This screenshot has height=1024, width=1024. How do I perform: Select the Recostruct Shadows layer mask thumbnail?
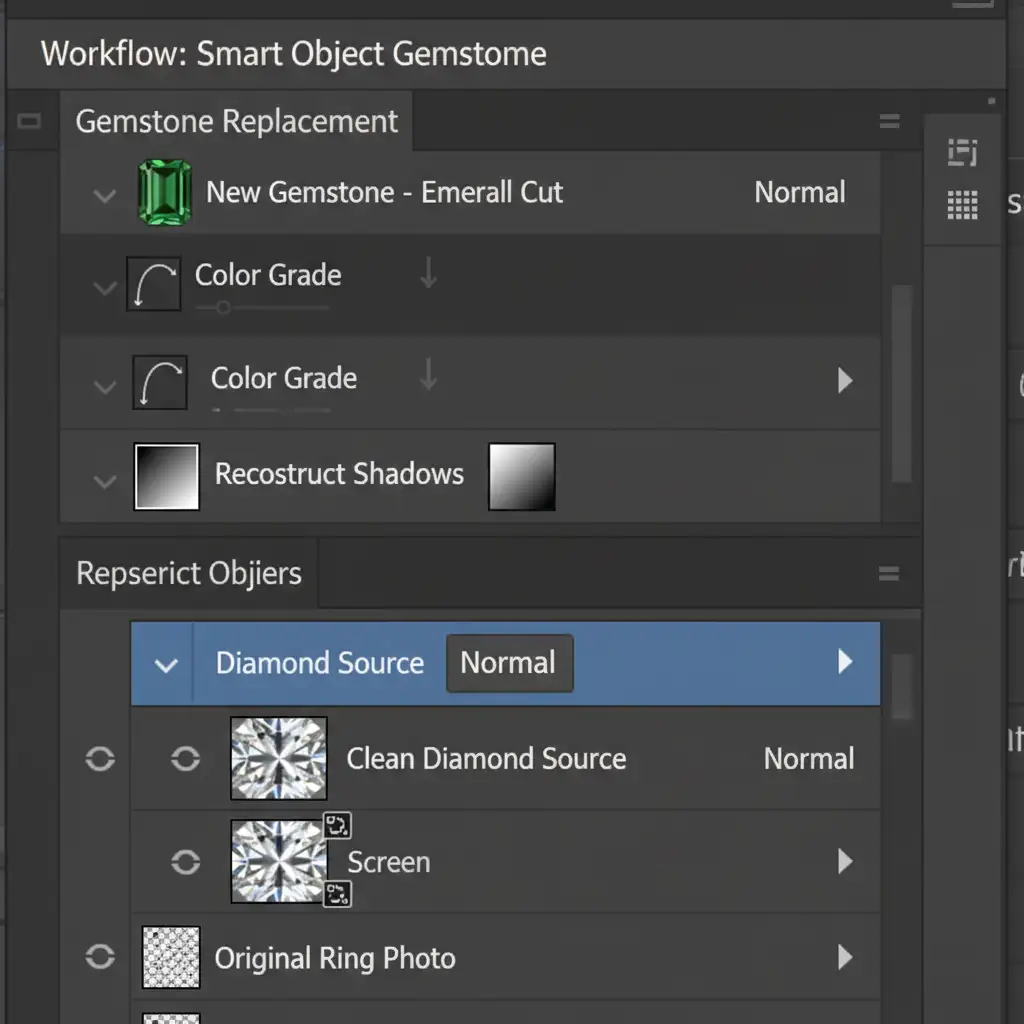(521, 477)
